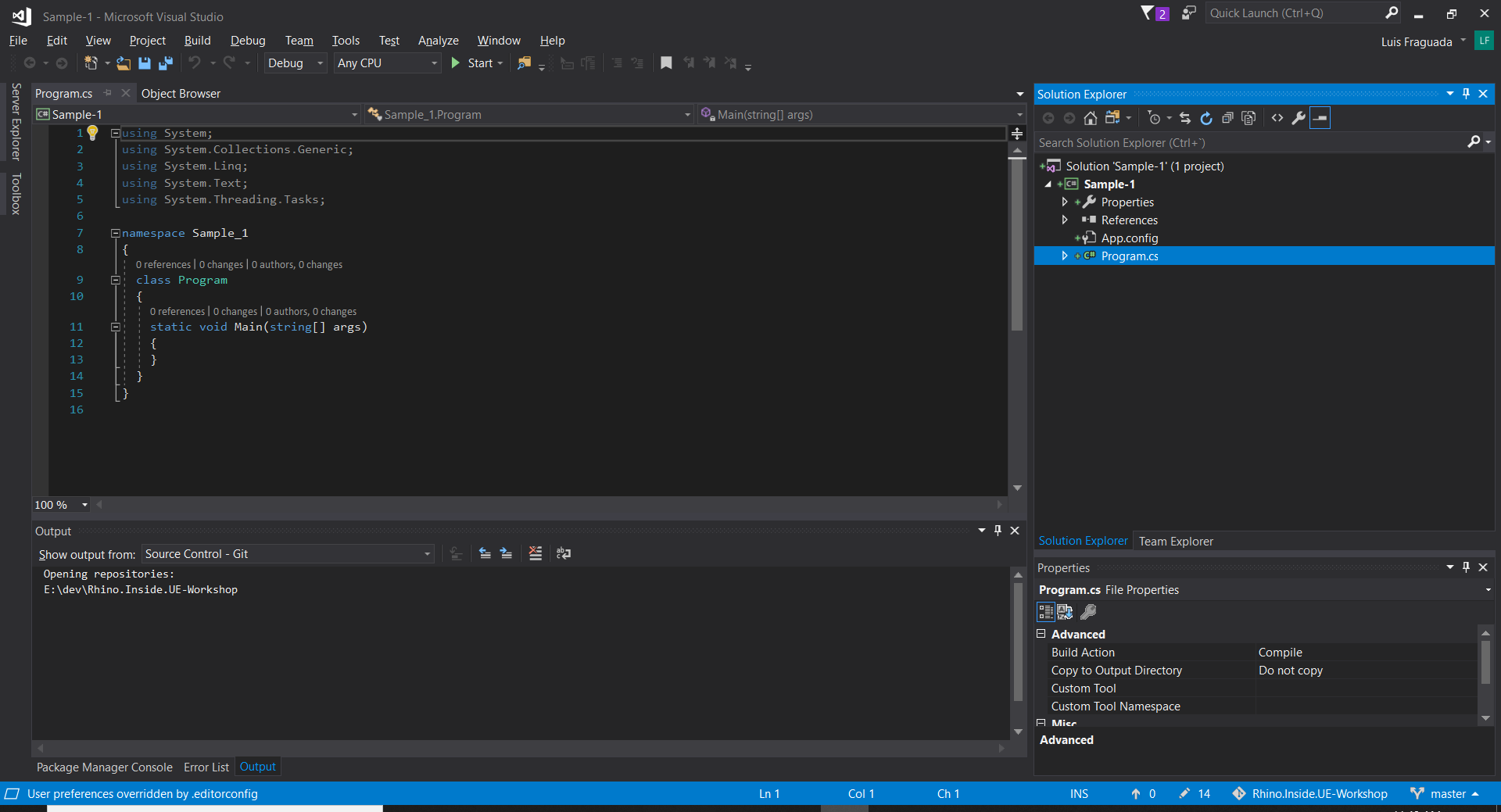The image size is (1501, 812).
Task: Open the Team menu
Action: pos(299,41)
